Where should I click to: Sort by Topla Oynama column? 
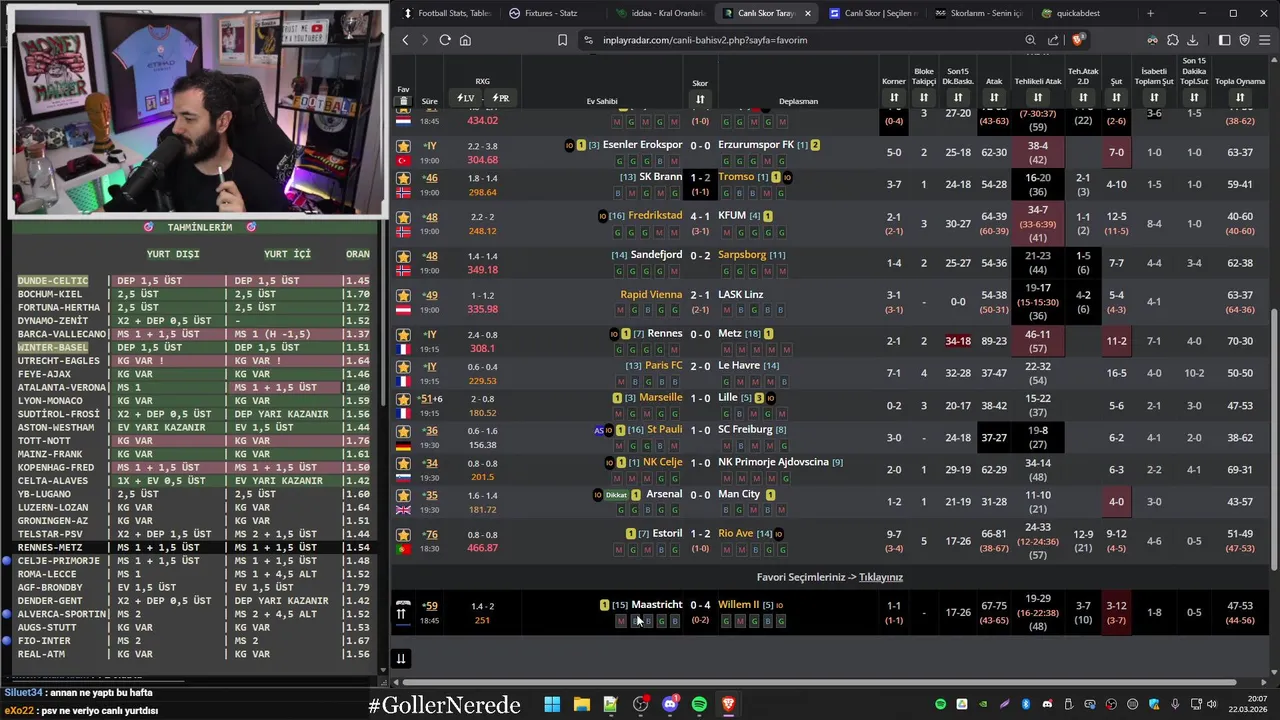pyautogui.click(x=1239, y=97)
